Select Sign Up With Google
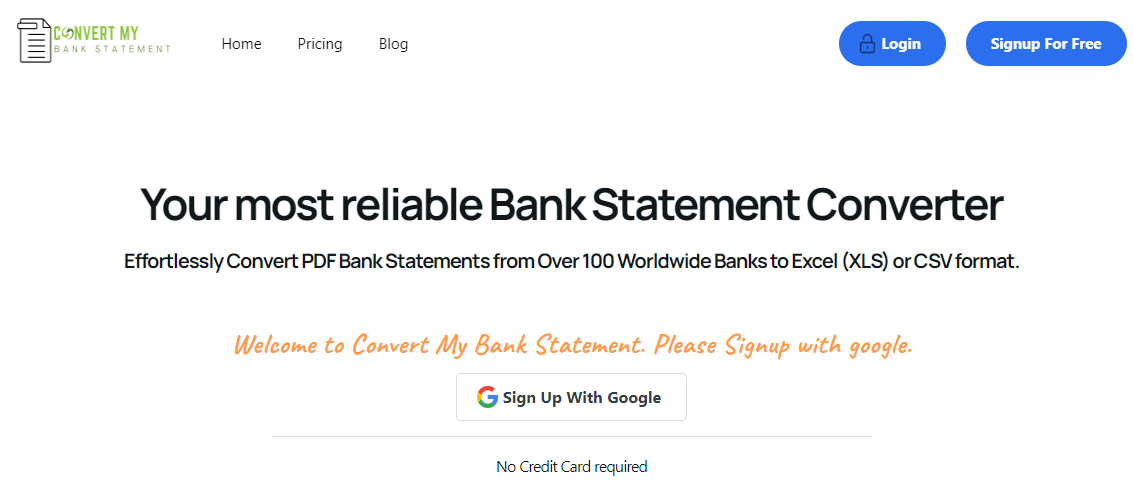 (x=572, y=397)
